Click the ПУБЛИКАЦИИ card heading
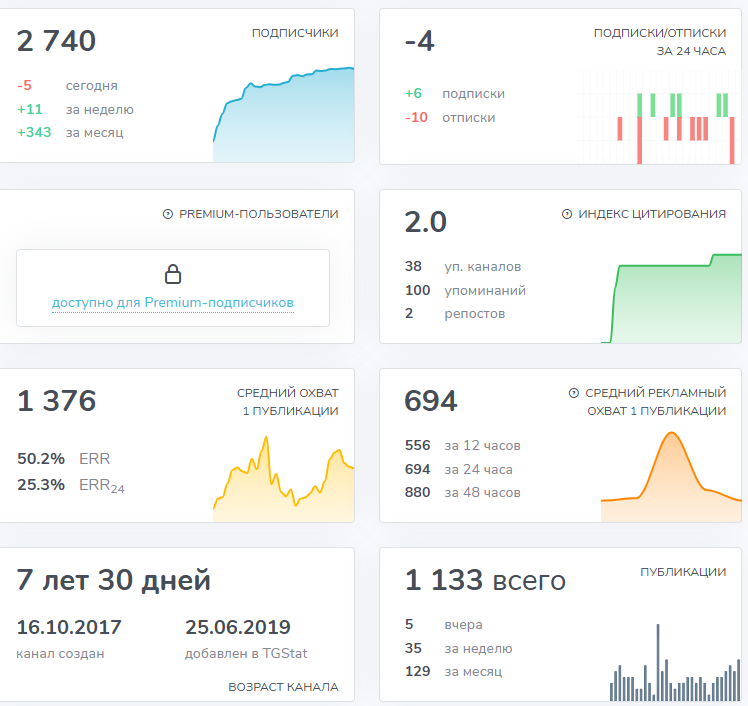748x706 pixels. (683, 572)
